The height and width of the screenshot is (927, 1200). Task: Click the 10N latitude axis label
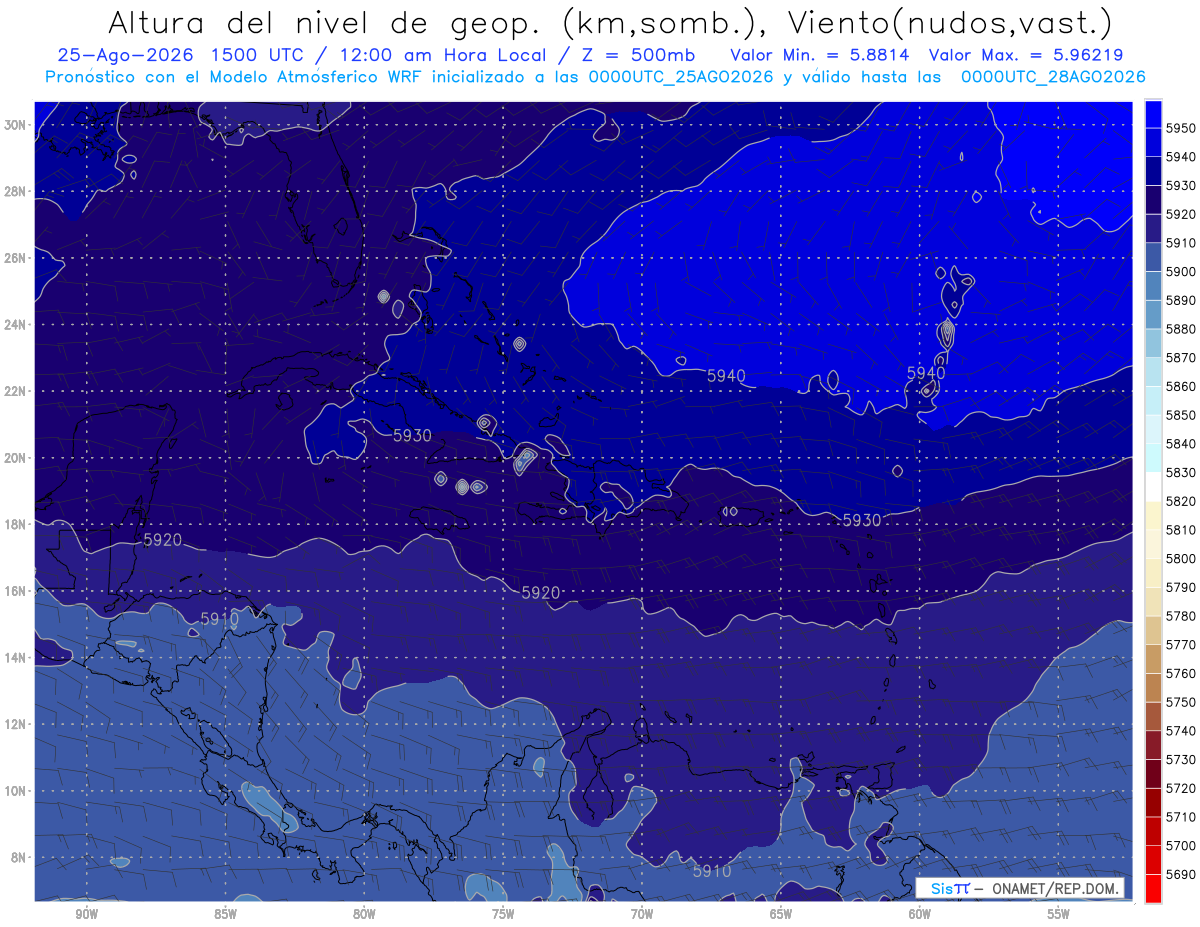point(15,791)
